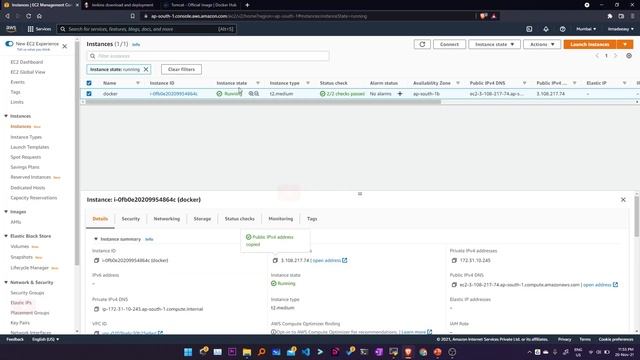Screen dimensions: 640x360
Task: Collapse Elastic Block Store section
Action: [6, 236]
